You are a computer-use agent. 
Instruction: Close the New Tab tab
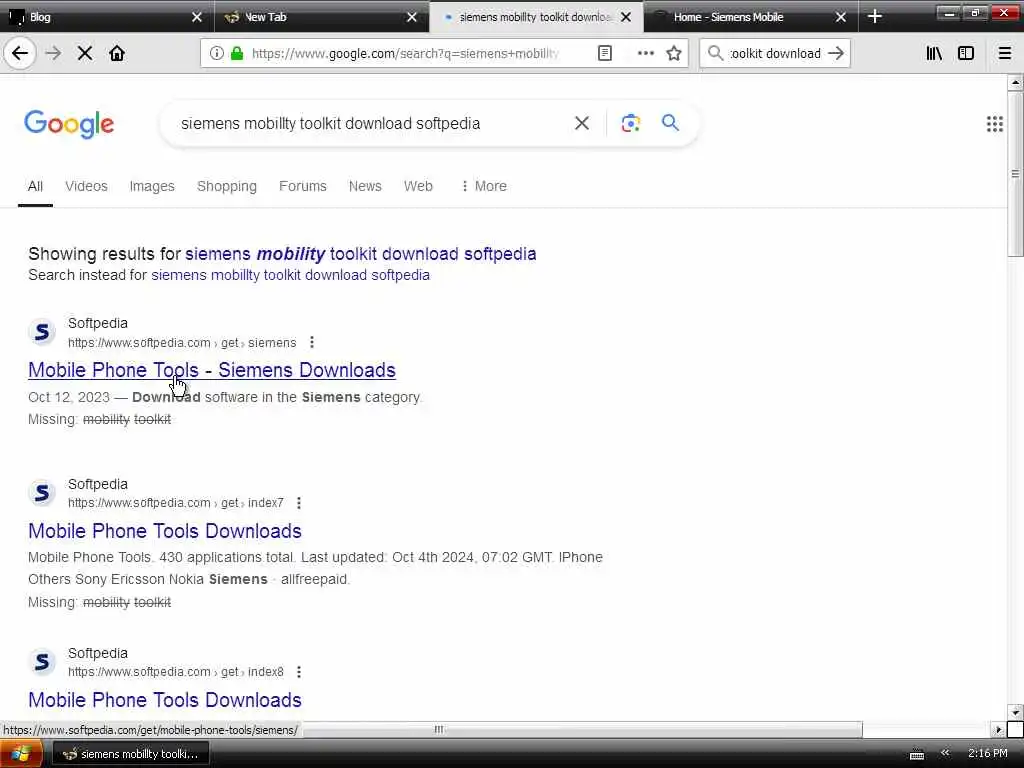coord(412,17)
